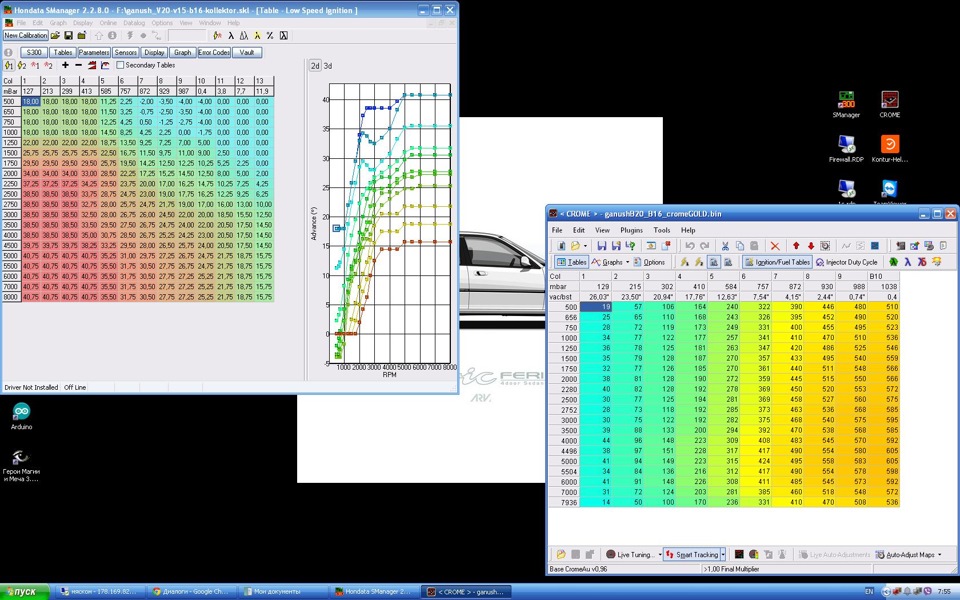Open the Smart Tracking dropdown arrow
This screenshot has width=960, height=600.
click(723, 555)
